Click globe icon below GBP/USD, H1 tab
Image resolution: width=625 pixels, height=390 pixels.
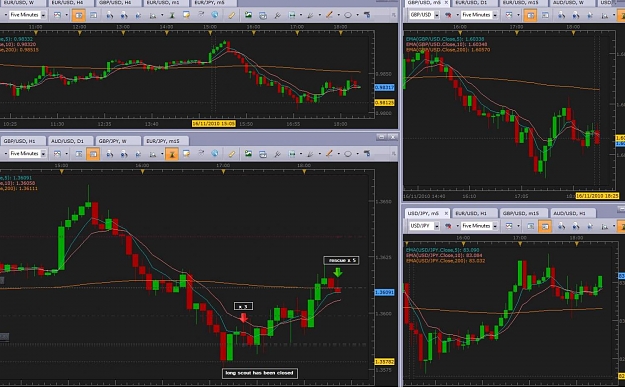[215, 154]
